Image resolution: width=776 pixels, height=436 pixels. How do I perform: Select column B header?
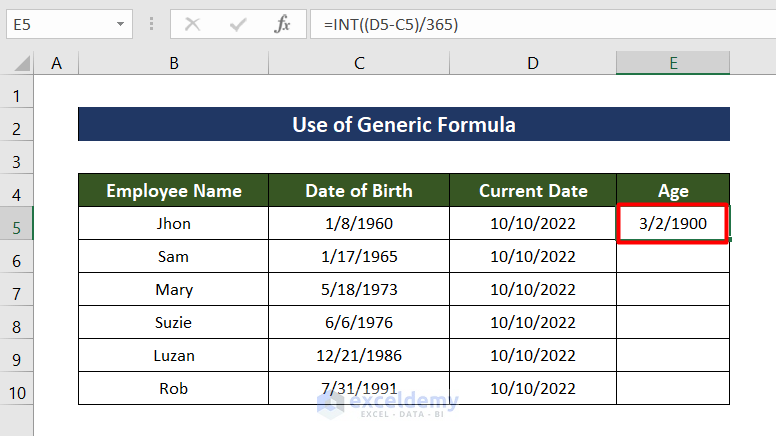pos(174,63)
